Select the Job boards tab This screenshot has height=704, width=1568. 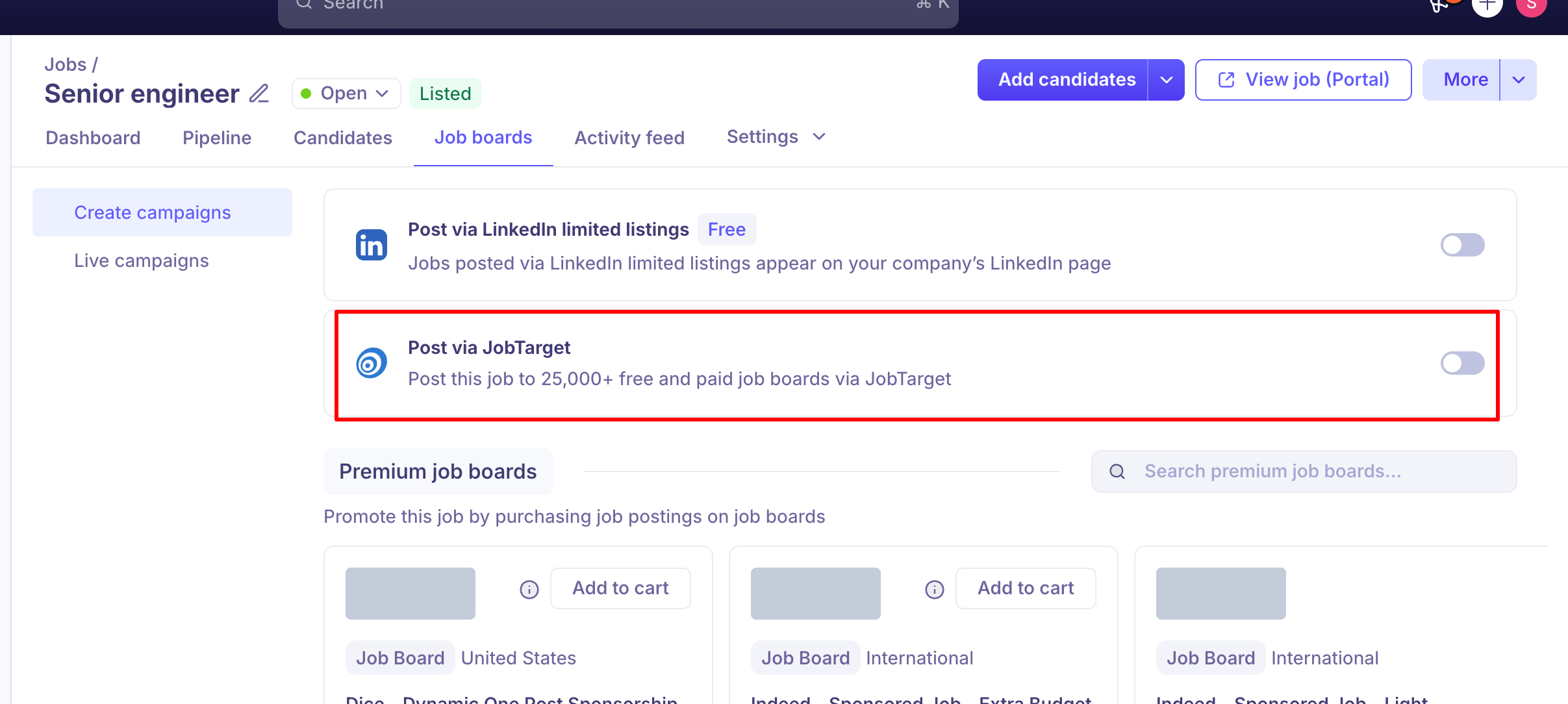click(x=483, y=138)
